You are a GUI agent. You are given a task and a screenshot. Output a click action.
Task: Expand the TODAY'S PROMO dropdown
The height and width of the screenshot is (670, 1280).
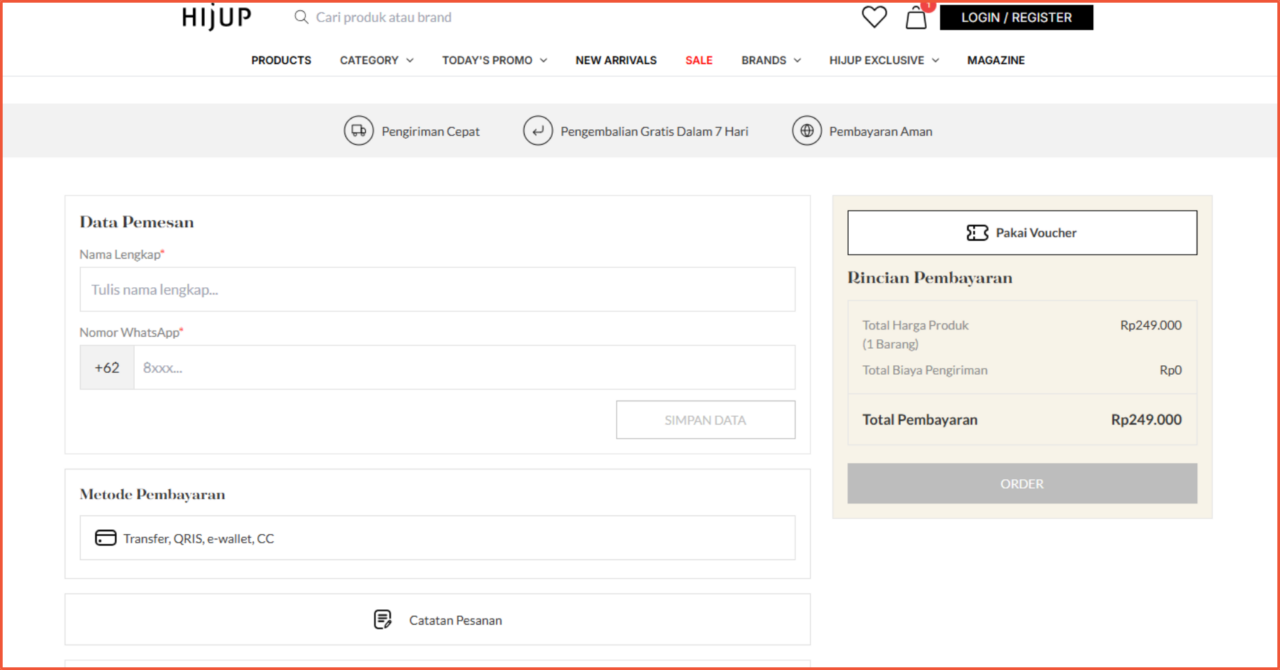coord(494,60)
